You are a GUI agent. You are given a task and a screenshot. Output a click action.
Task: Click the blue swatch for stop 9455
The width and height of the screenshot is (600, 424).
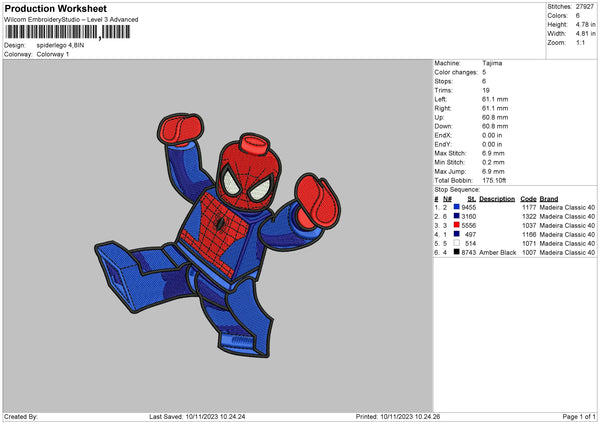click(456, 207)
